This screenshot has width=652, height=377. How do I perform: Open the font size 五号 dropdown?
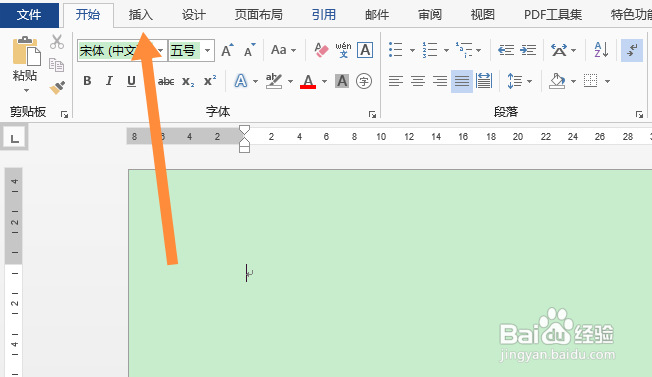point(207,51)
